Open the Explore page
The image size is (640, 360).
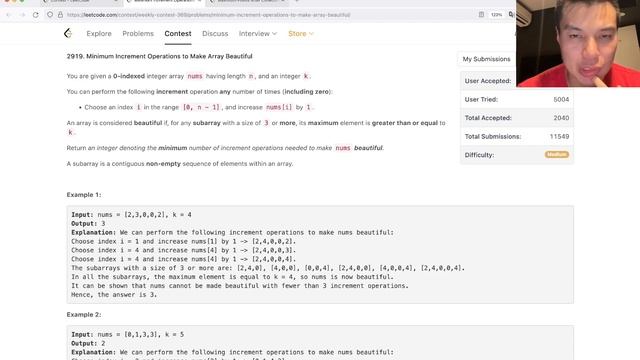(99, 33)
